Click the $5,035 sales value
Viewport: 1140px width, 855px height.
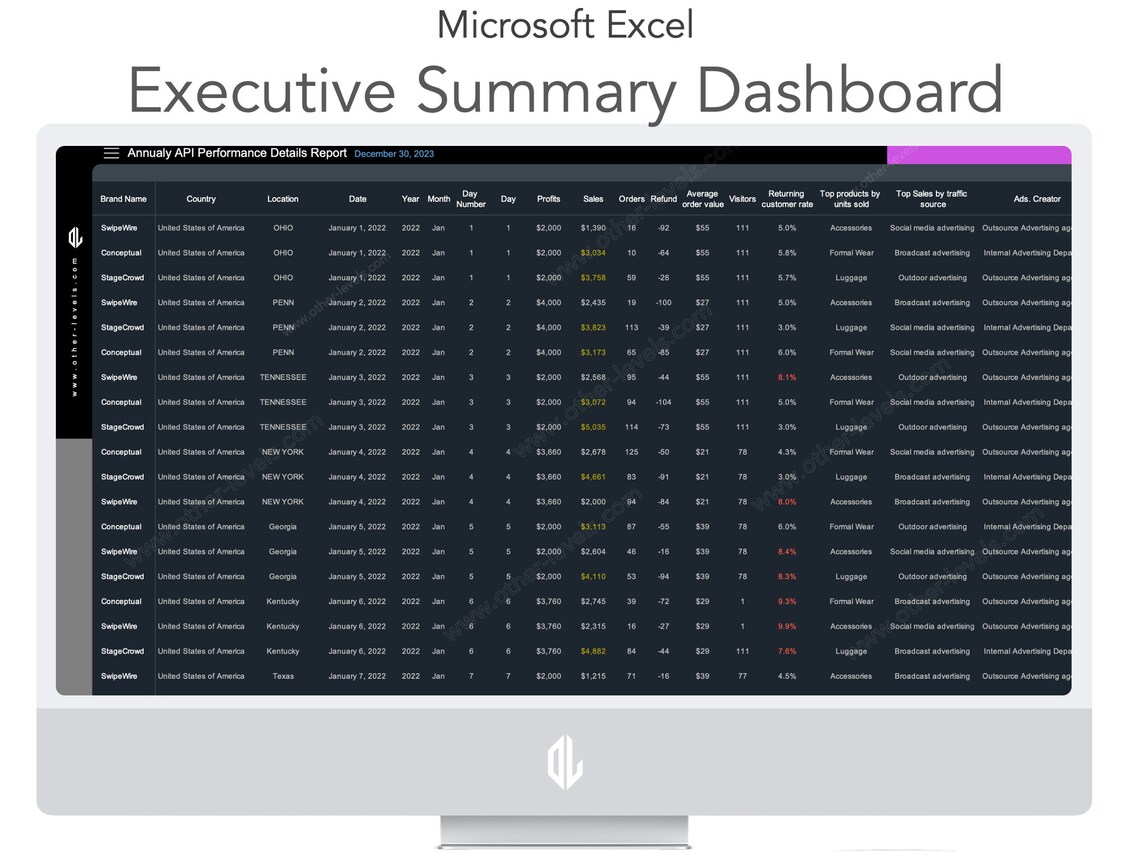pyautogui.click(x=593, y=428)
